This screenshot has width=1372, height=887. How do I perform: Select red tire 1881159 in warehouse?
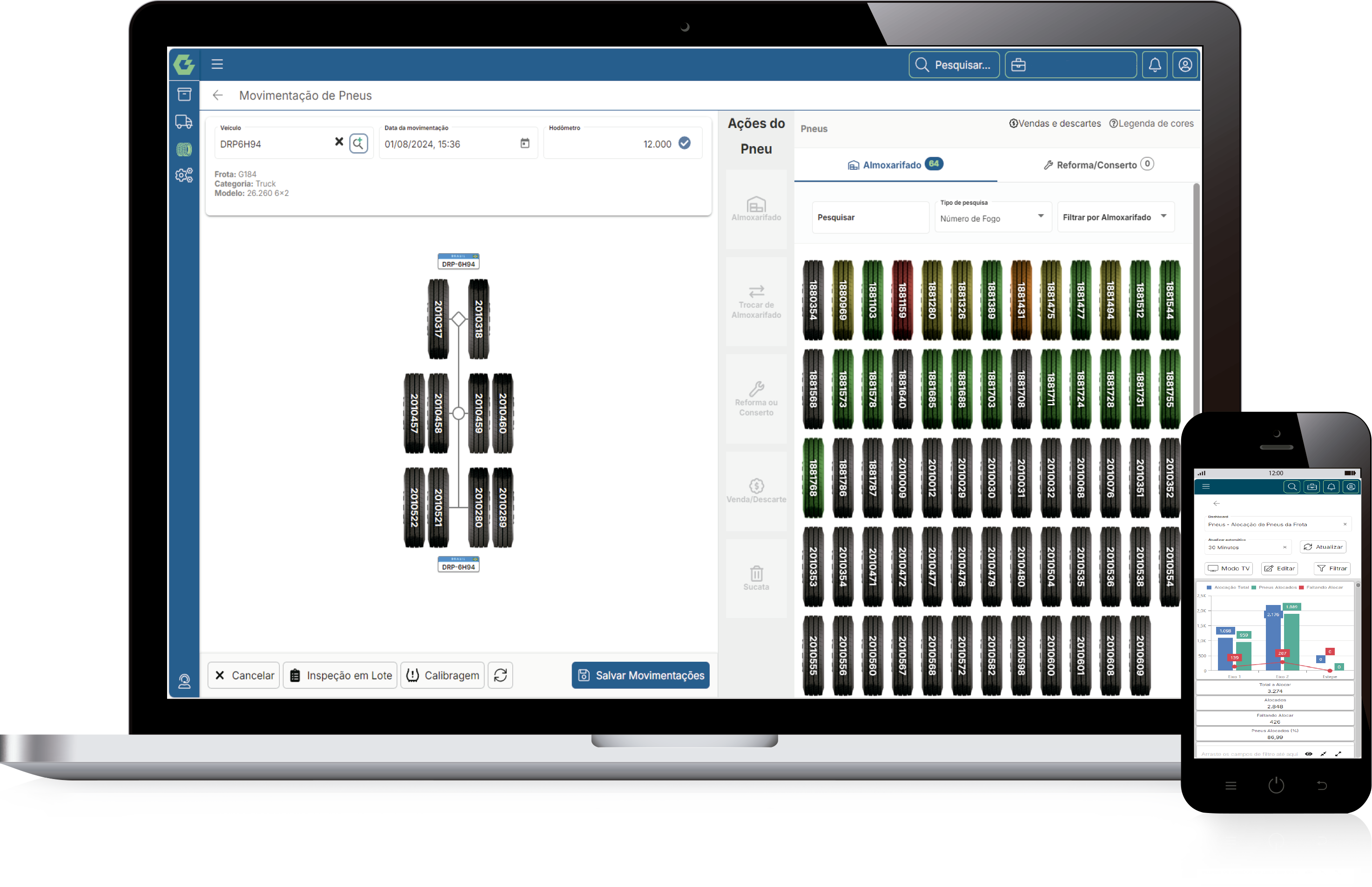pos(902,300)
